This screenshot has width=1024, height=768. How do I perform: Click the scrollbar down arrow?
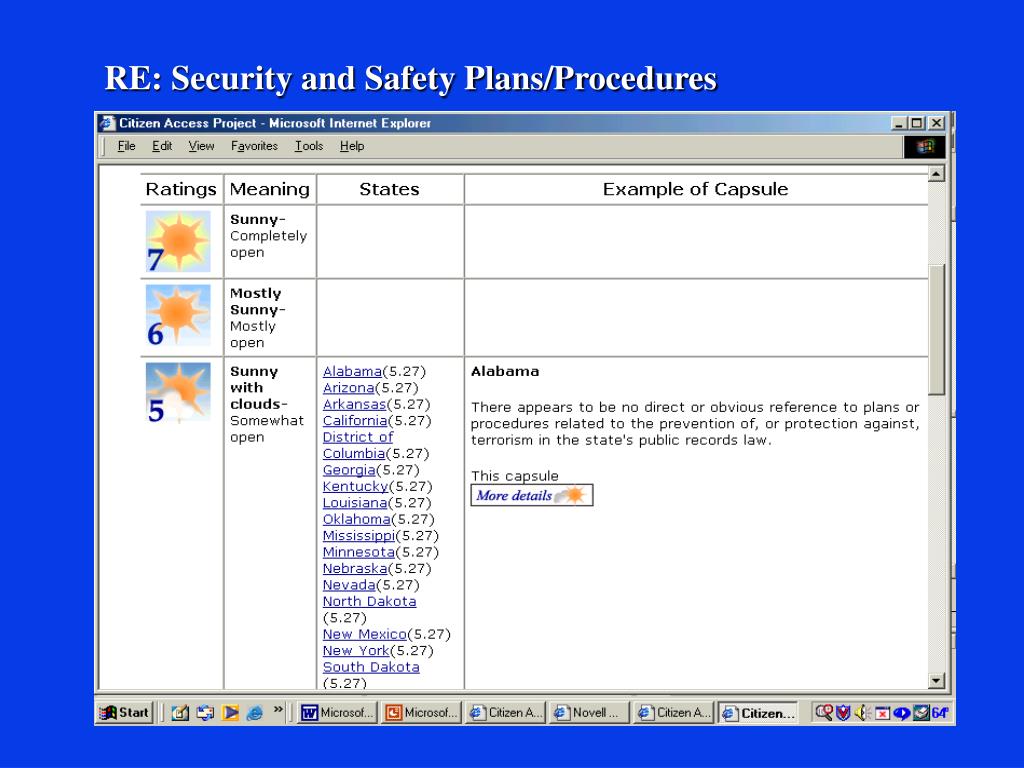point(936,681)
